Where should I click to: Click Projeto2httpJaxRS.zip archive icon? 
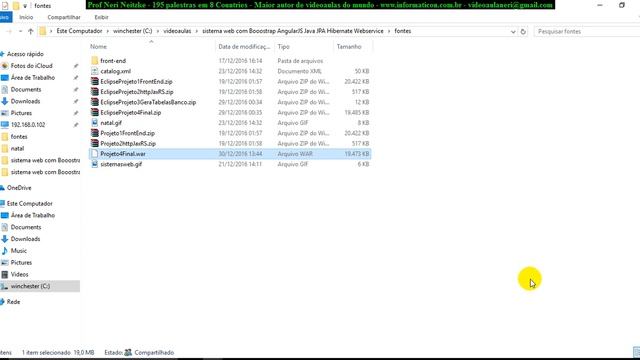(95, 144)
